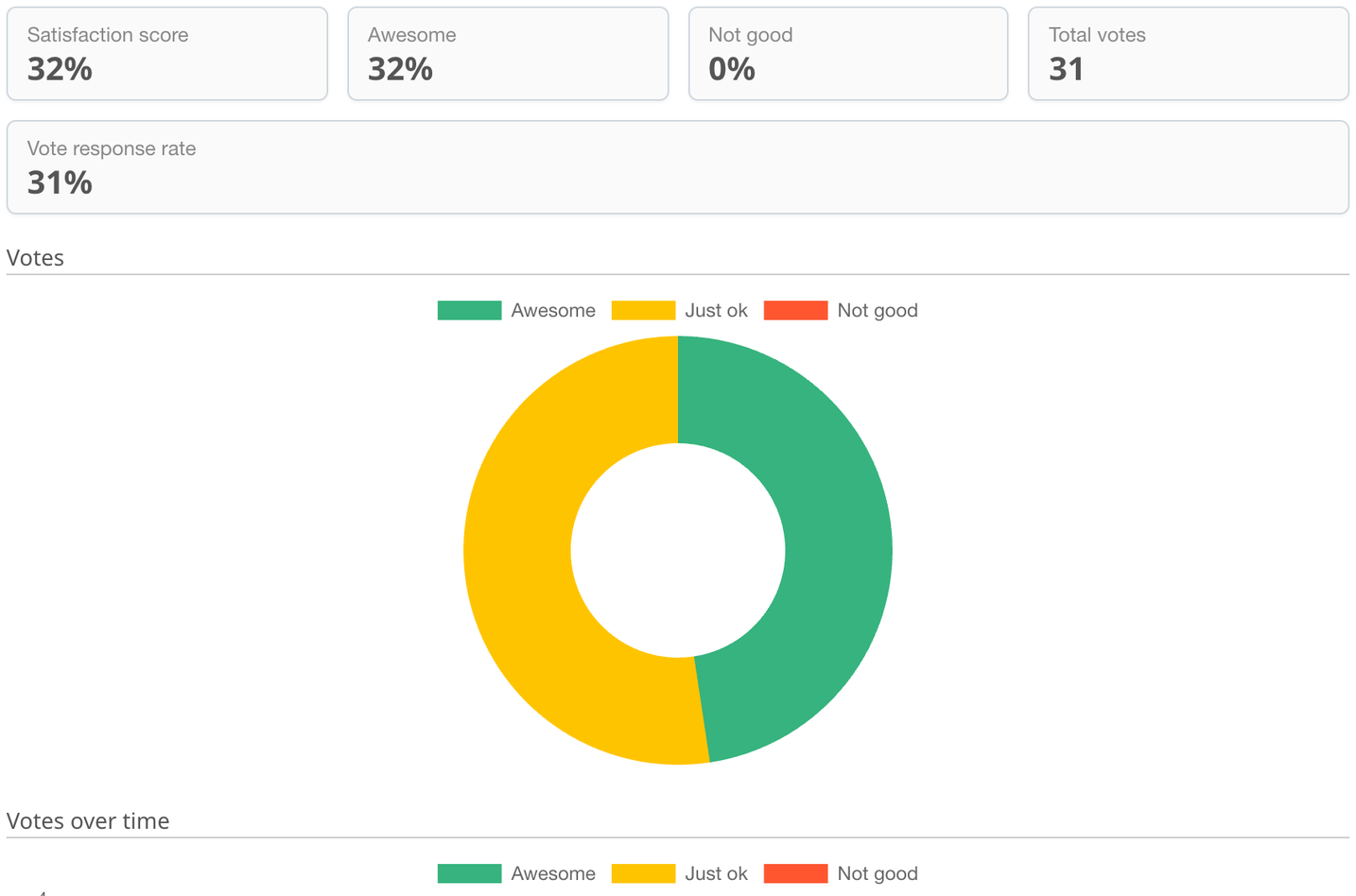Open the Awesome percentage card
1356x896 pixels.
(x=508, y=54)
